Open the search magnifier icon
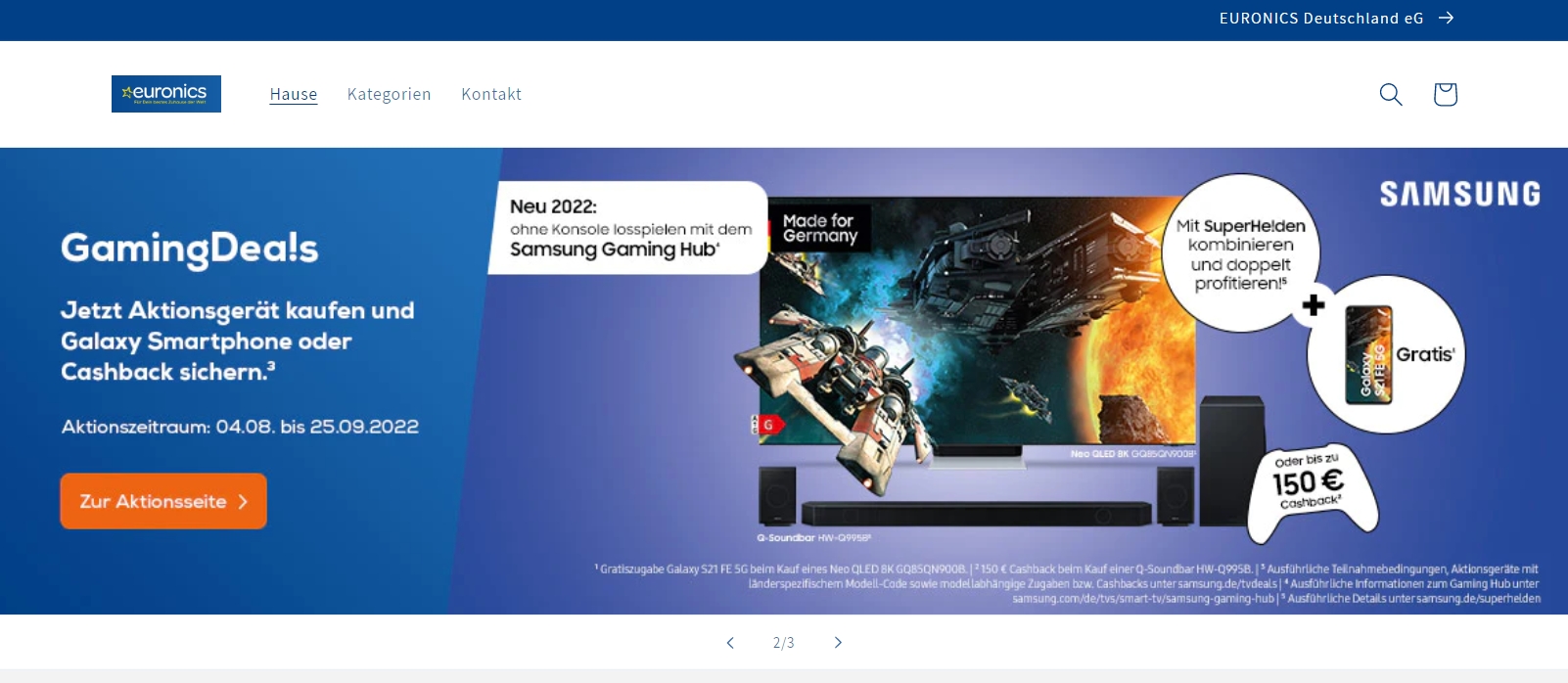The width and height of the screenshot is (1568, 683). click(1391, 94)
